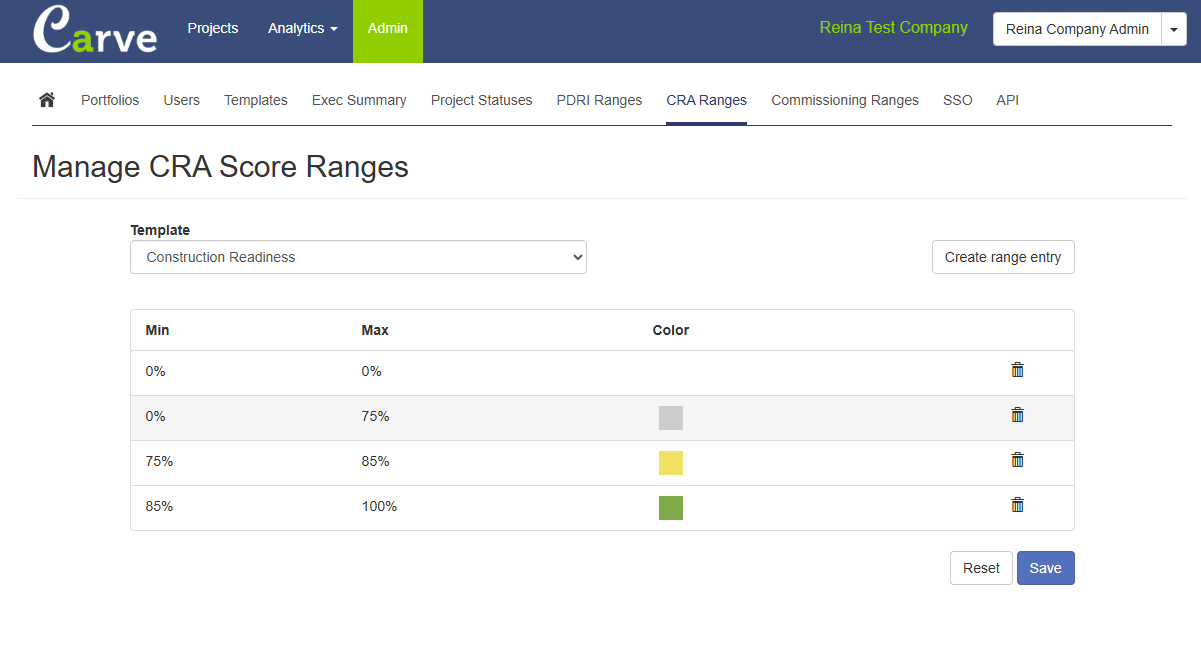Reset the score range changes
The width and height of the screenshot is (1201, 650).
tap(981, 568)
